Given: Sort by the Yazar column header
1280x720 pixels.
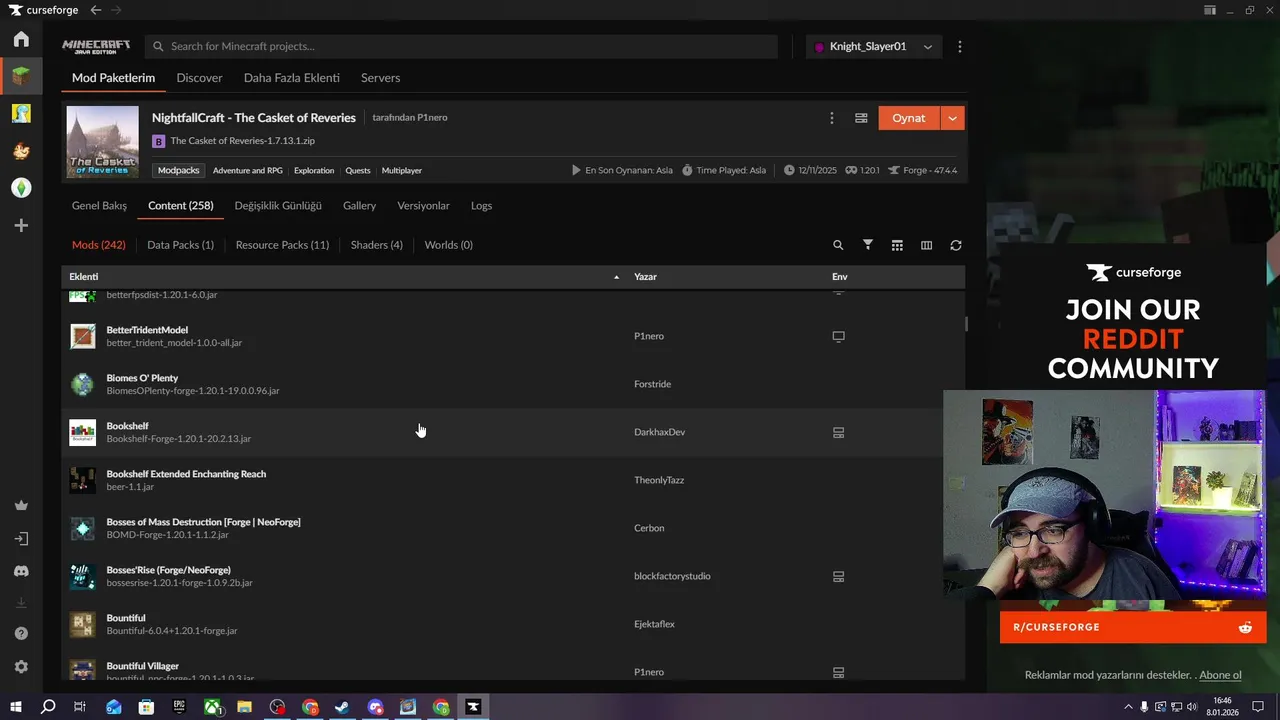Looking at the screenshot, I should (x=645, y=277).
